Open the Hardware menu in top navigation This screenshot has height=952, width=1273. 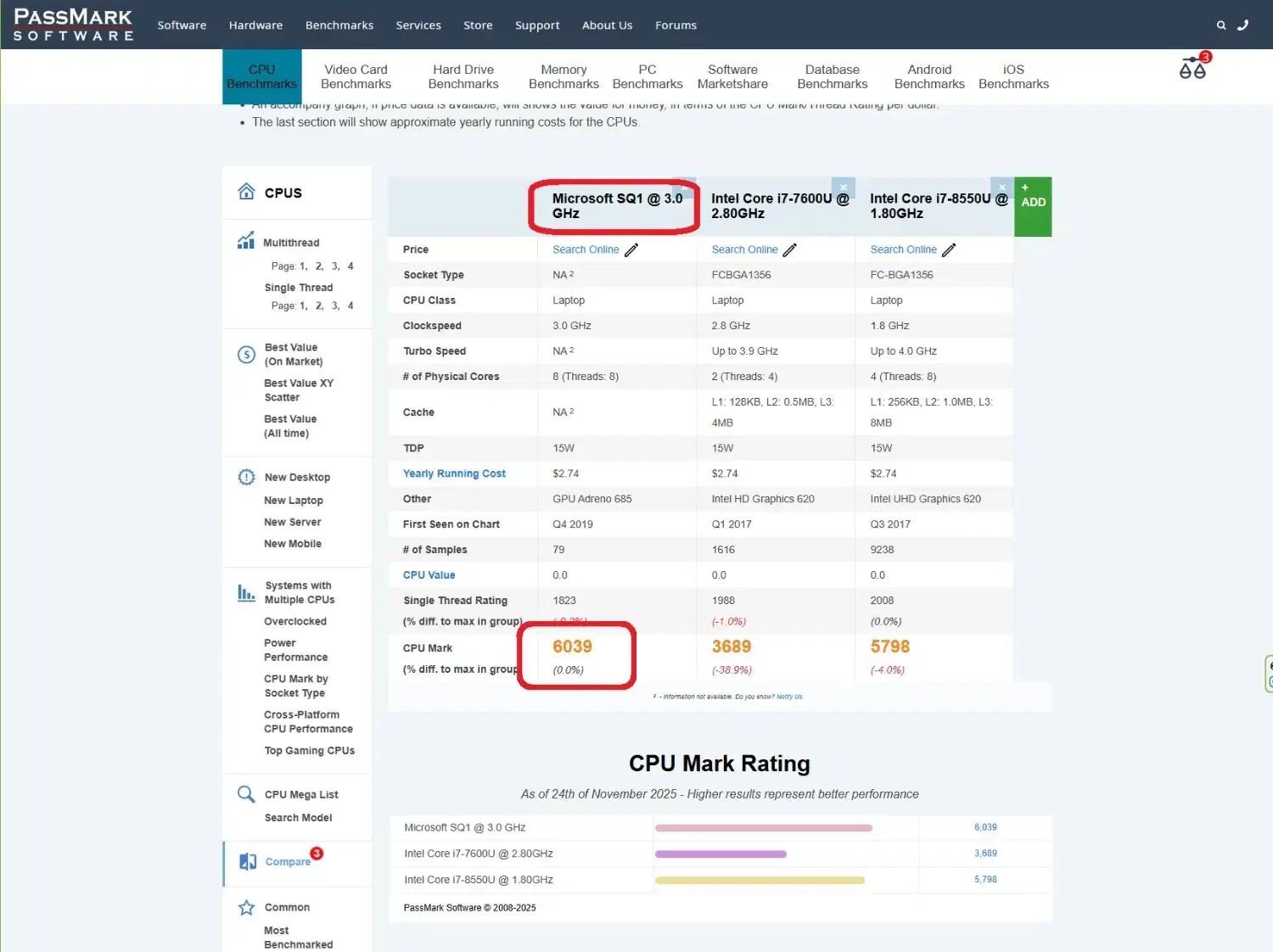click(x=255, y=25)
